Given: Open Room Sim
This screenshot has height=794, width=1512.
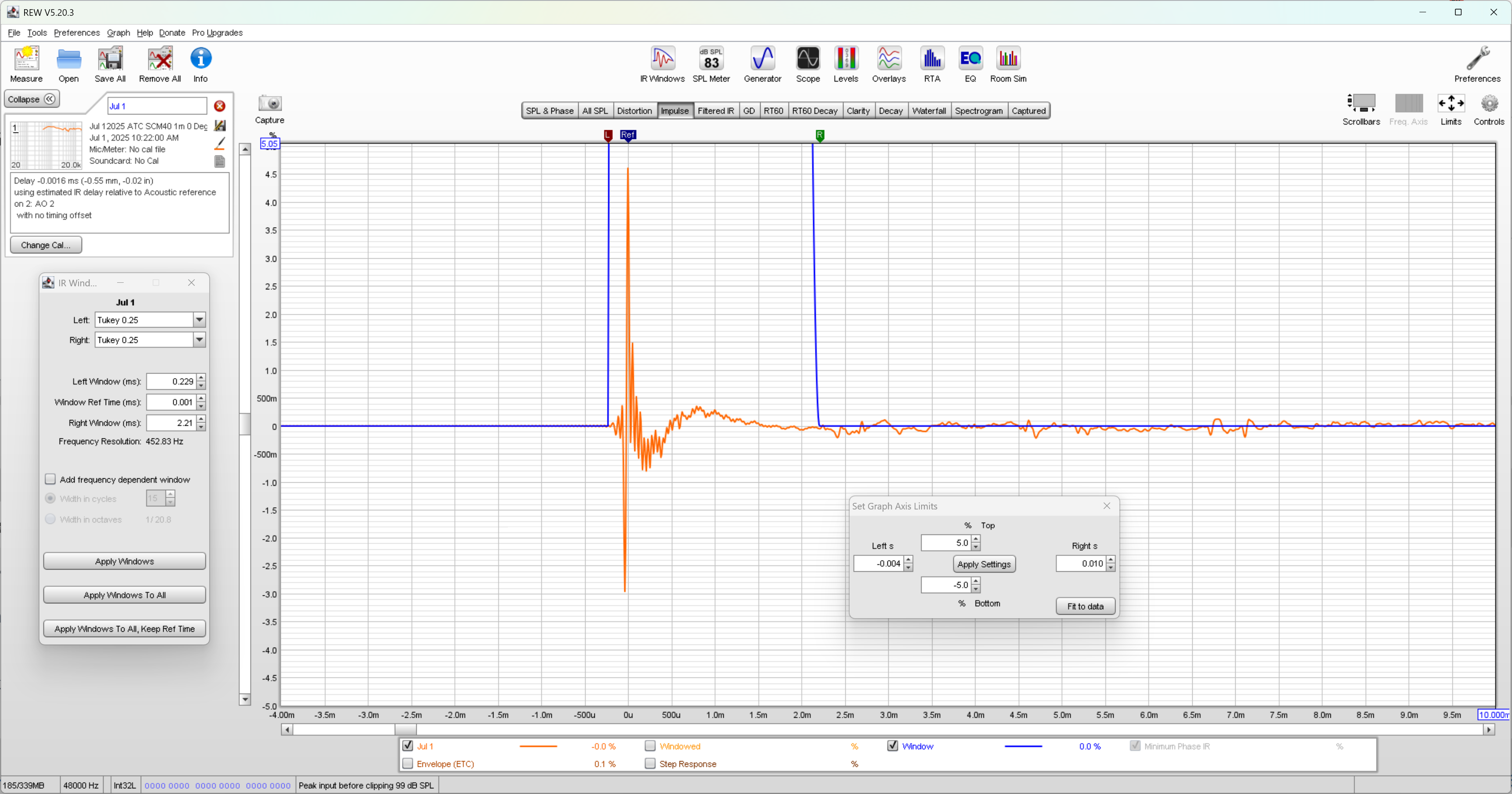Looking at the screenshot, I should pyautogui.click(x=1008, y=64).
